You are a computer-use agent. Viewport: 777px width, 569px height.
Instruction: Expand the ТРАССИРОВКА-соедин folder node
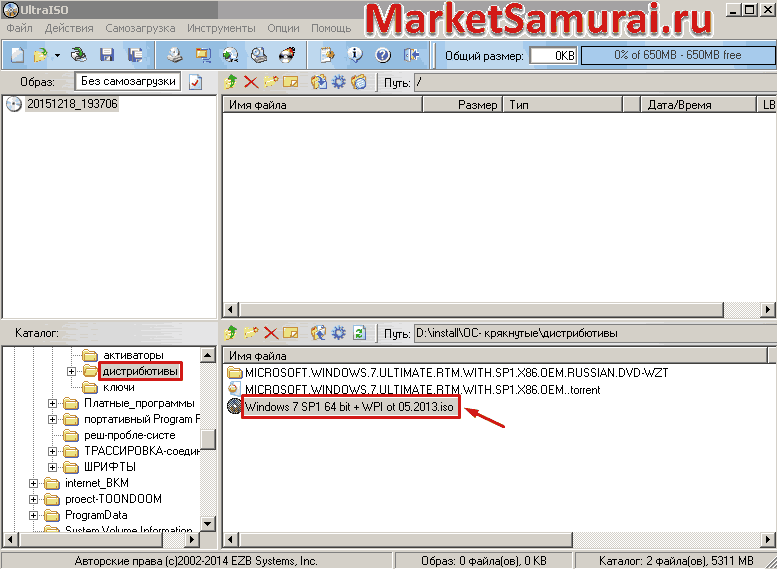52,452
